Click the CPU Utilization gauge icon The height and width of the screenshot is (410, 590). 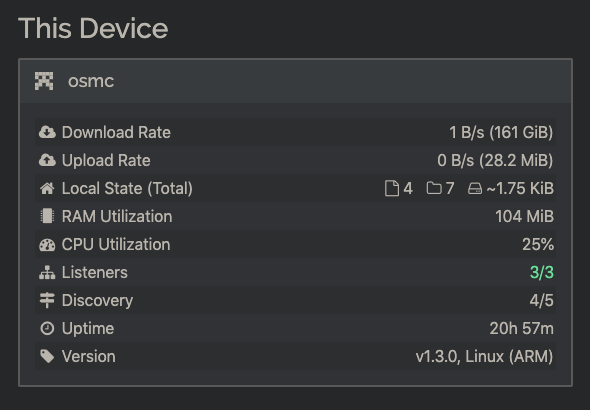(47, 245)
